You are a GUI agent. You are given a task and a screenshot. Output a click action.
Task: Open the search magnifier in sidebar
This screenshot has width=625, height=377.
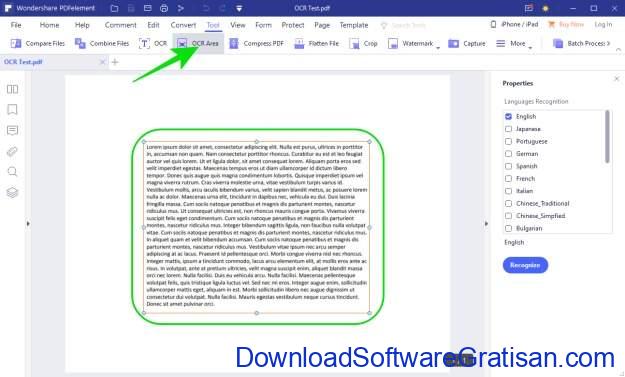[x=12, y=172]
